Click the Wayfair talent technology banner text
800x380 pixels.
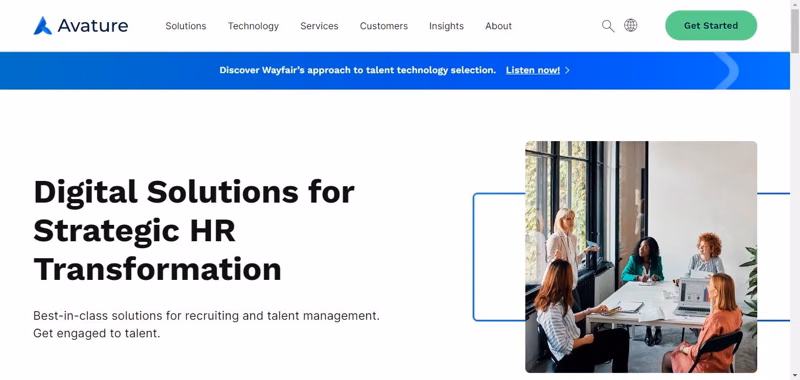pyautogui.click(x=357, y=70)
